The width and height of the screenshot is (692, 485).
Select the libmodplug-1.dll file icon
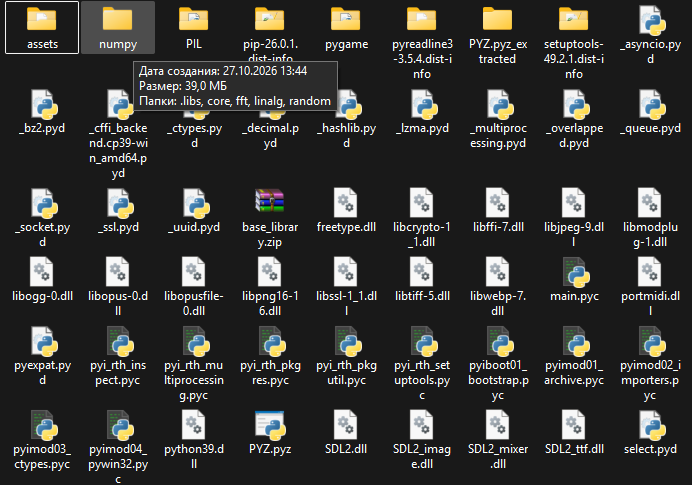(x=649, y=203)
